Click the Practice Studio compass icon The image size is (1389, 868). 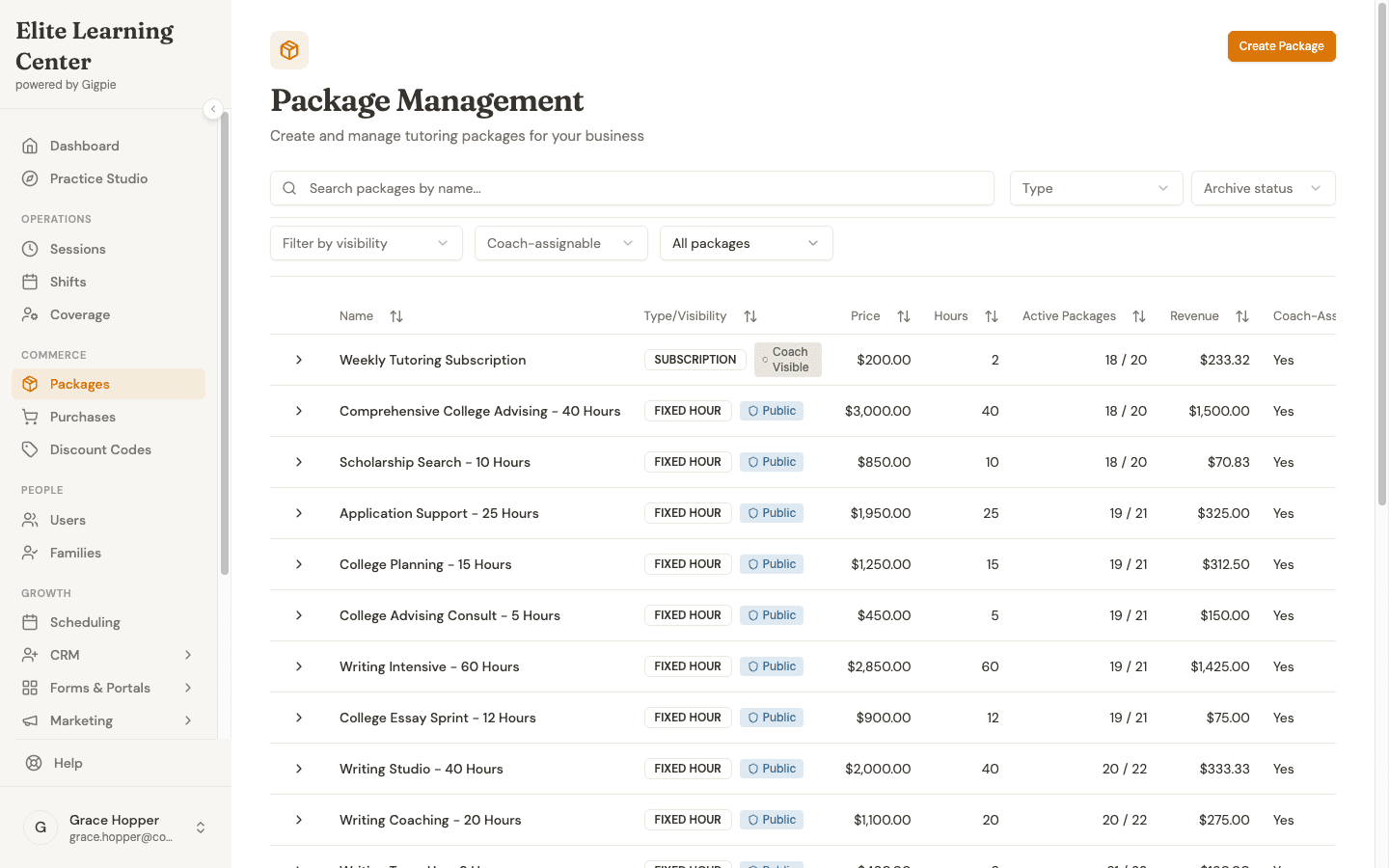point(30,178)
